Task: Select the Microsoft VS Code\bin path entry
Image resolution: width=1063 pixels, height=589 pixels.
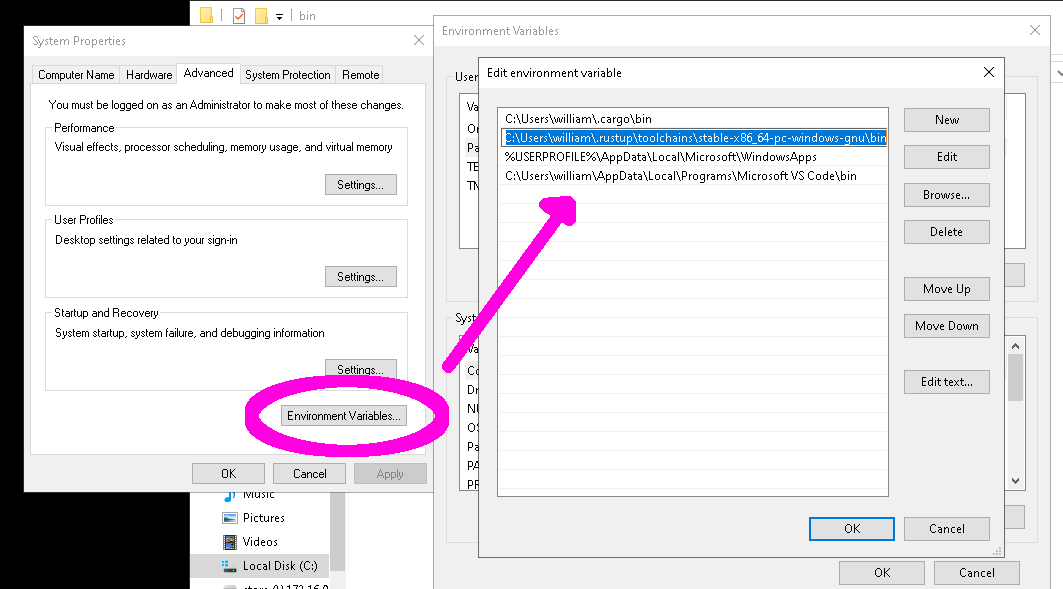Action: (x=680, y=176)
